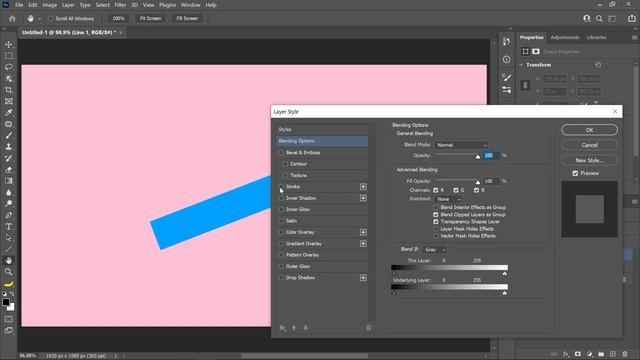Select the Brush tool

pyautogui.click(x=9, y=136)
